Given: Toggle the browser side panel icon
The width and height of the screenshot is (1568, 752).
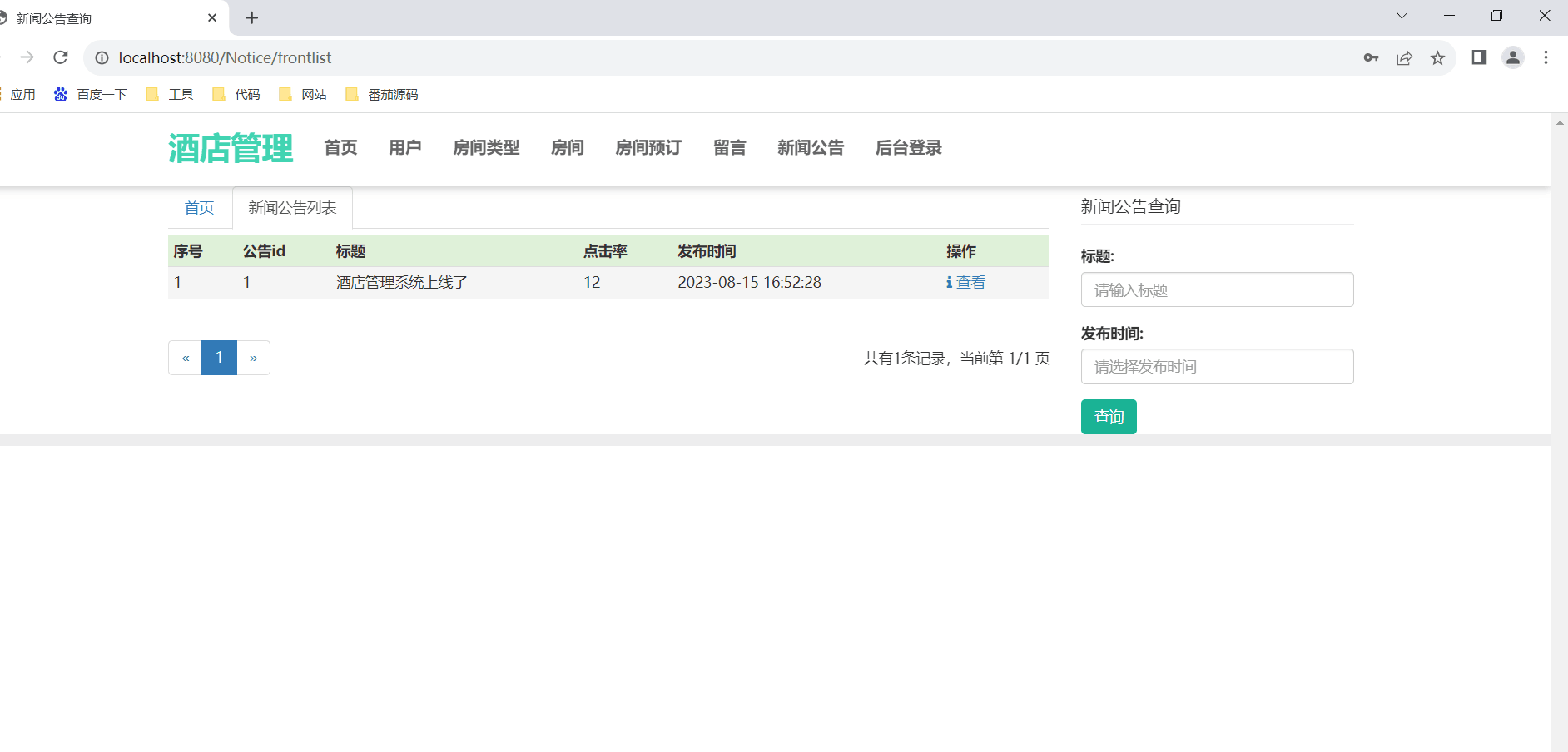Looking at the screenshot, I should (x=1479, y=57).
